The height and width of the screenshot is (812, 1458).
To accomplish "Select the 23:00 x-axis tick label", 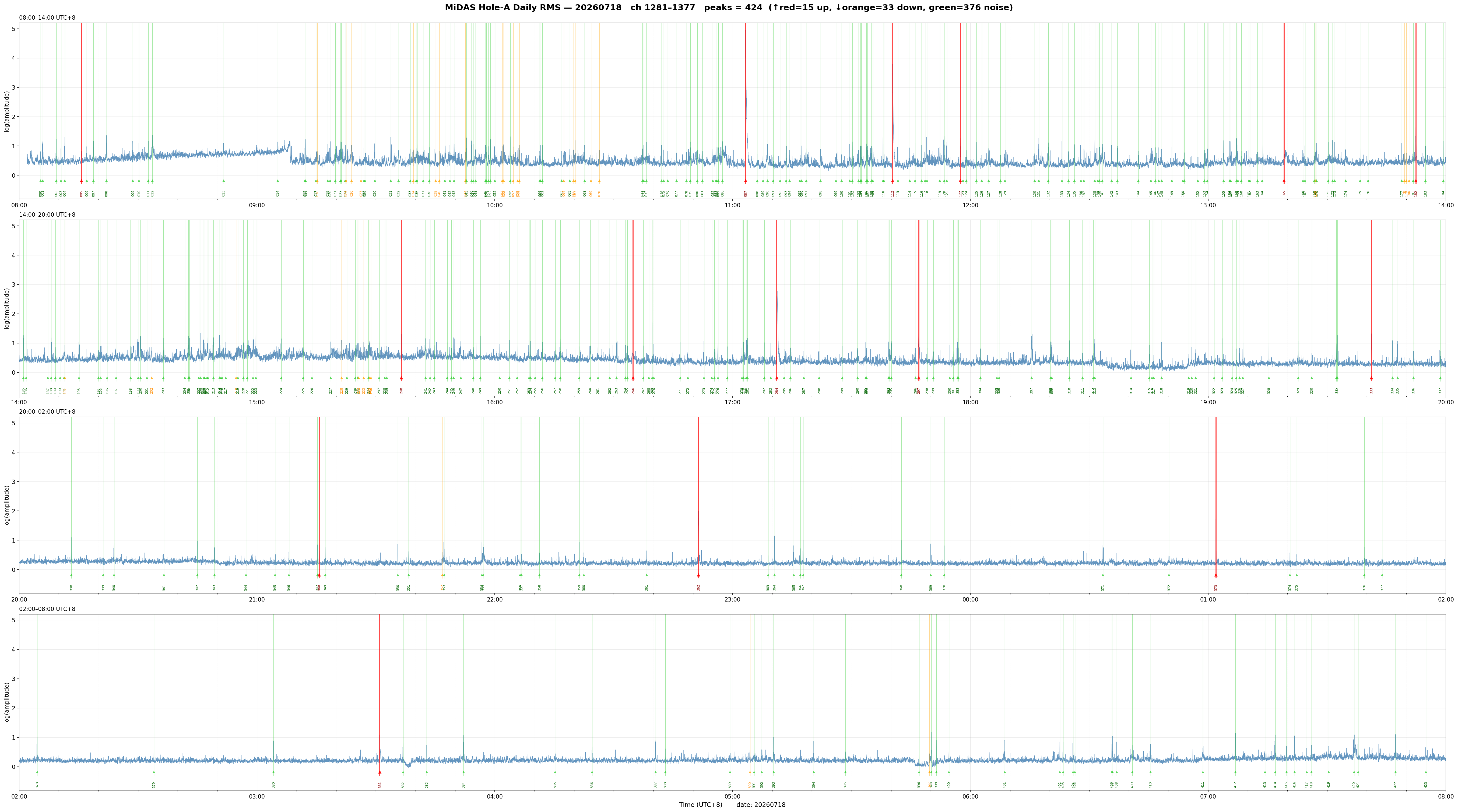I will pyautogui.click(x=732, y=599).
